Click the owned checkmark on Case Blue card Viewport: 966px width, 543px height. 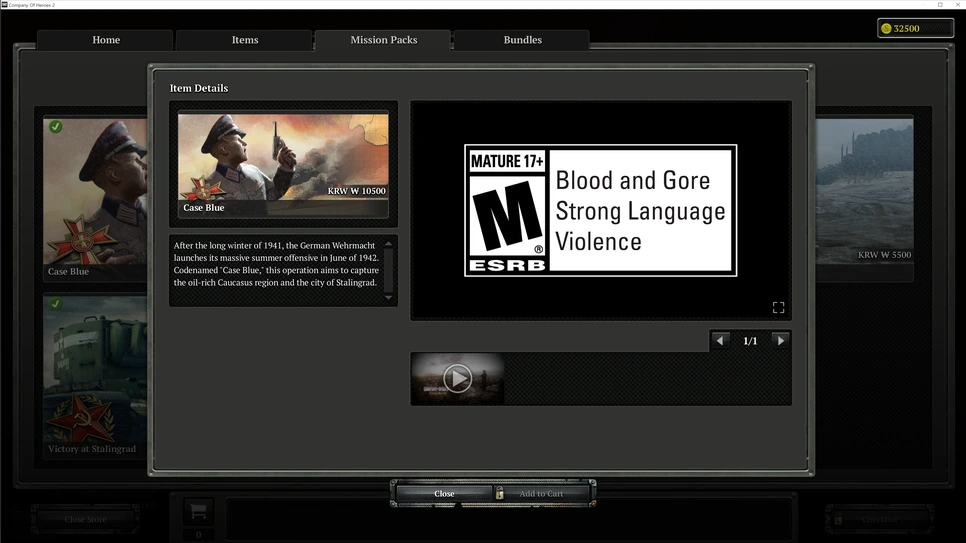[55, 126]
